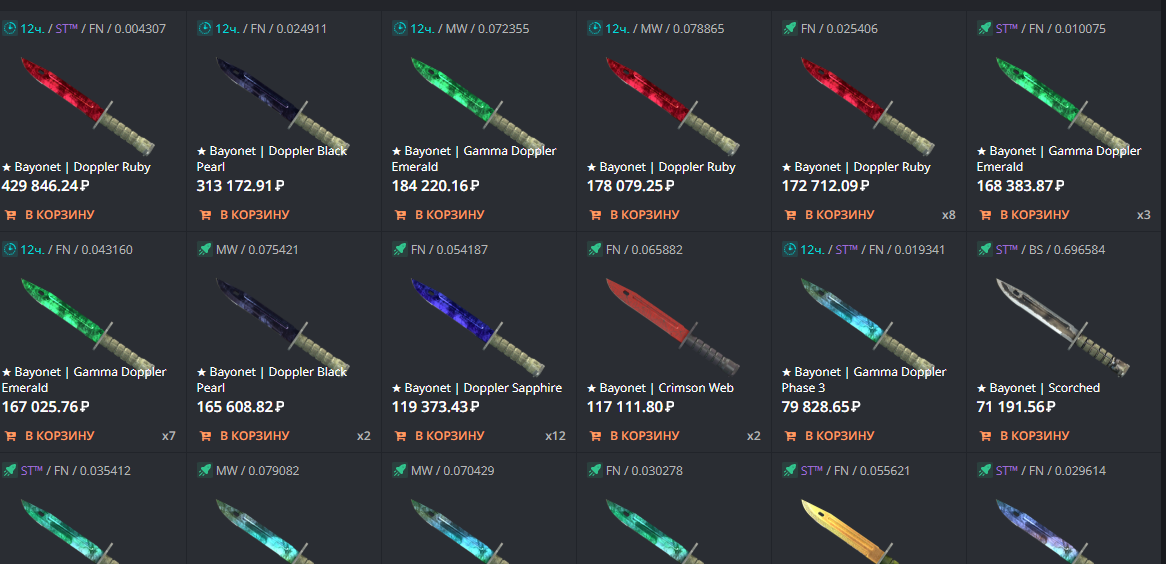Click clock icon on the MW / 0.078865 card
Viewport: 1166px width, 564px height.
click(x=594, y=28)
